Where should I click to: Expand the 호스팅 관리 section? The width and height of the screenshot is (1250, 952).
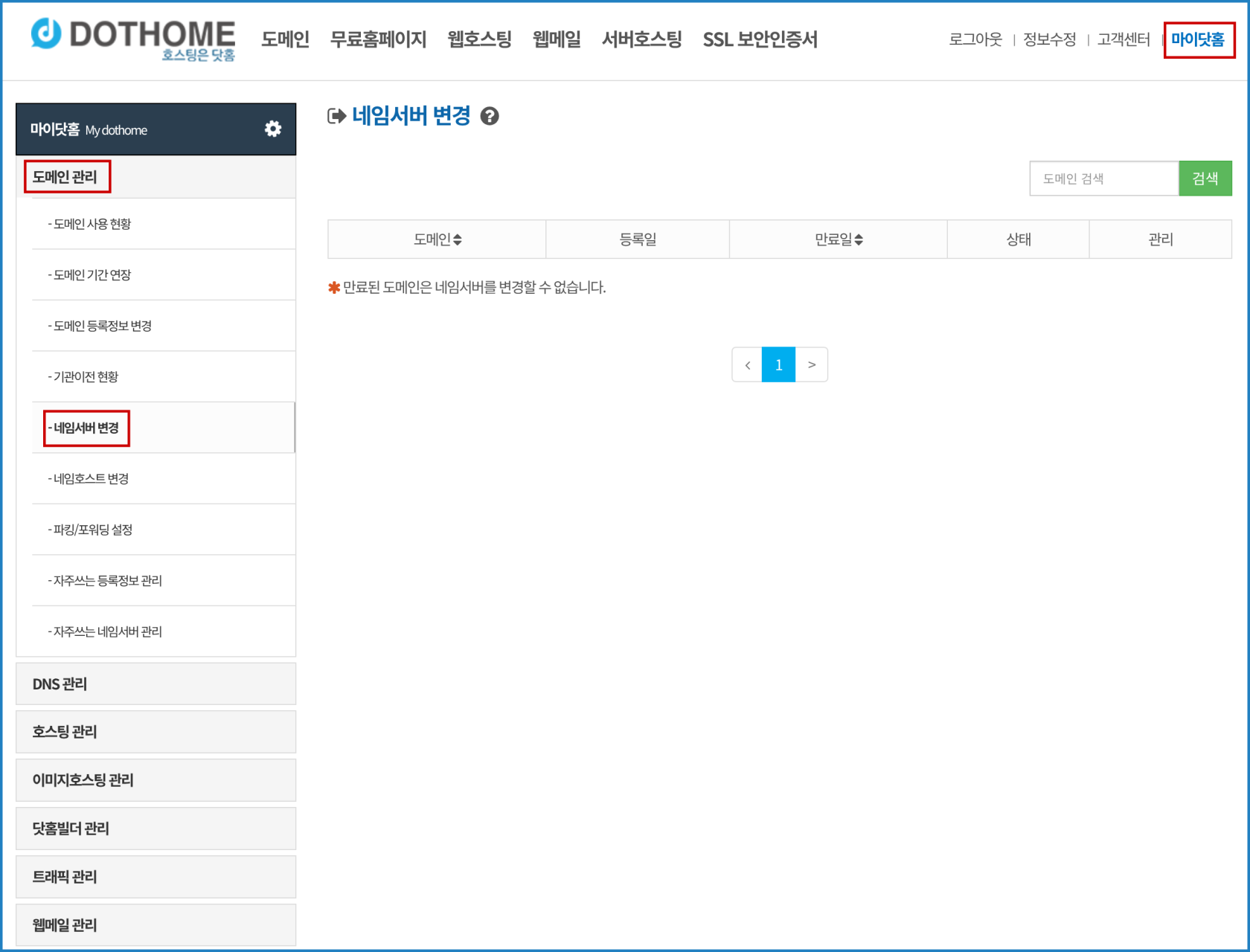click(155, 732)
